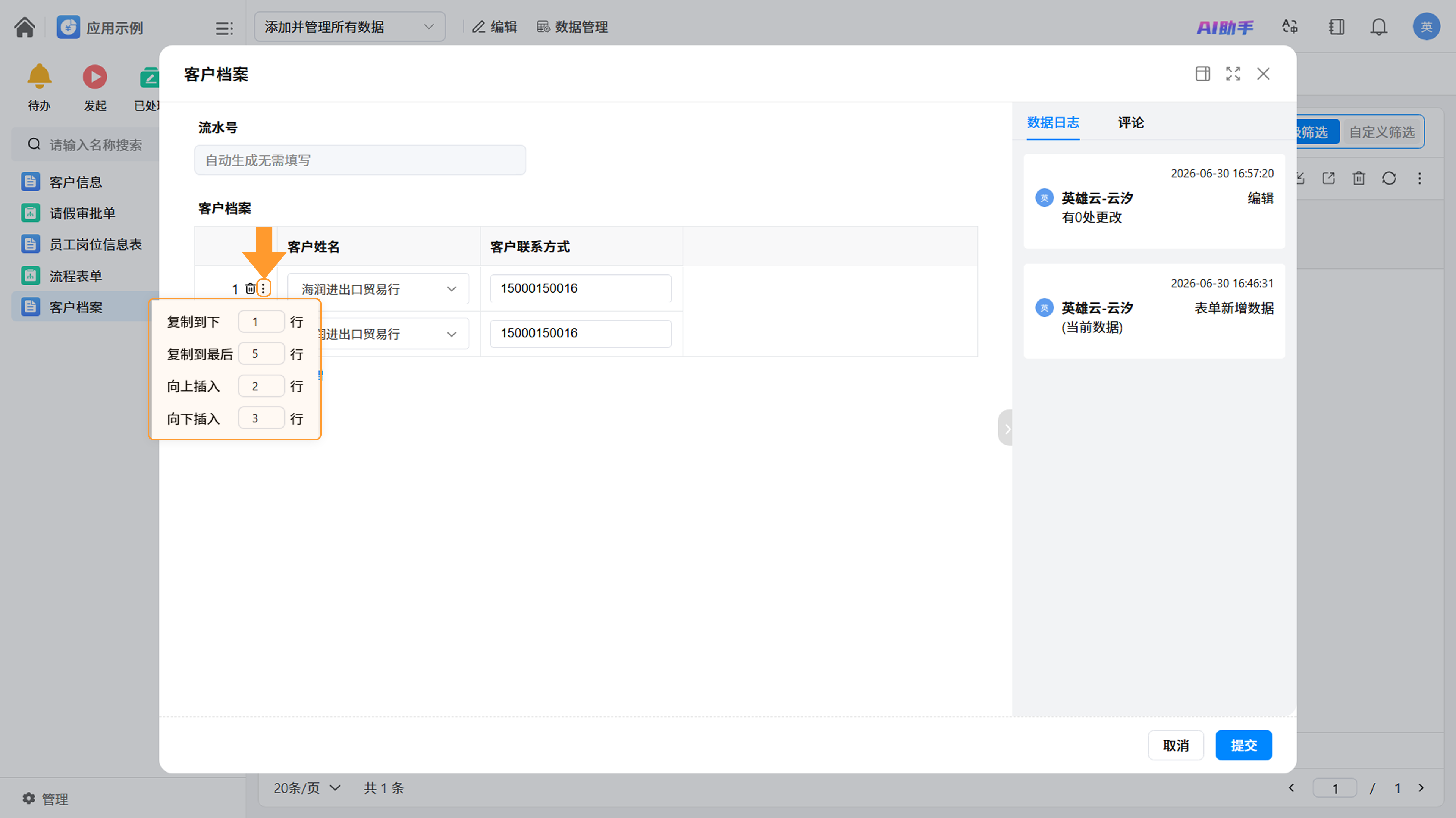
Task: Choose the 复制到最后 menu entry
Action: 200,354
